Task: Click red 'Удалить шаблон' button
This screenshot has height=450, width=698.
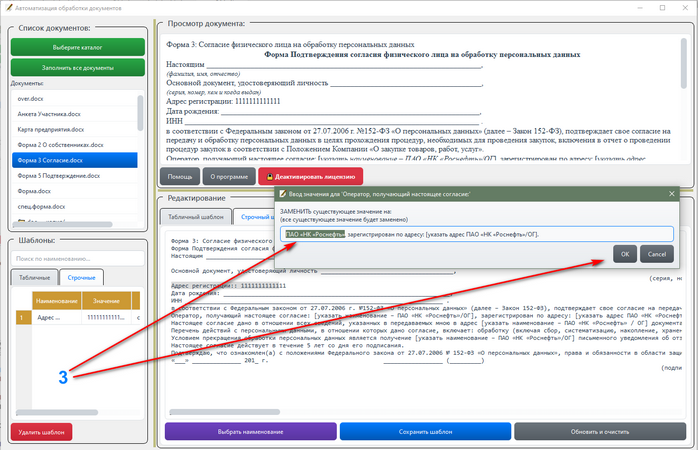Action: [x=41, y=432]
